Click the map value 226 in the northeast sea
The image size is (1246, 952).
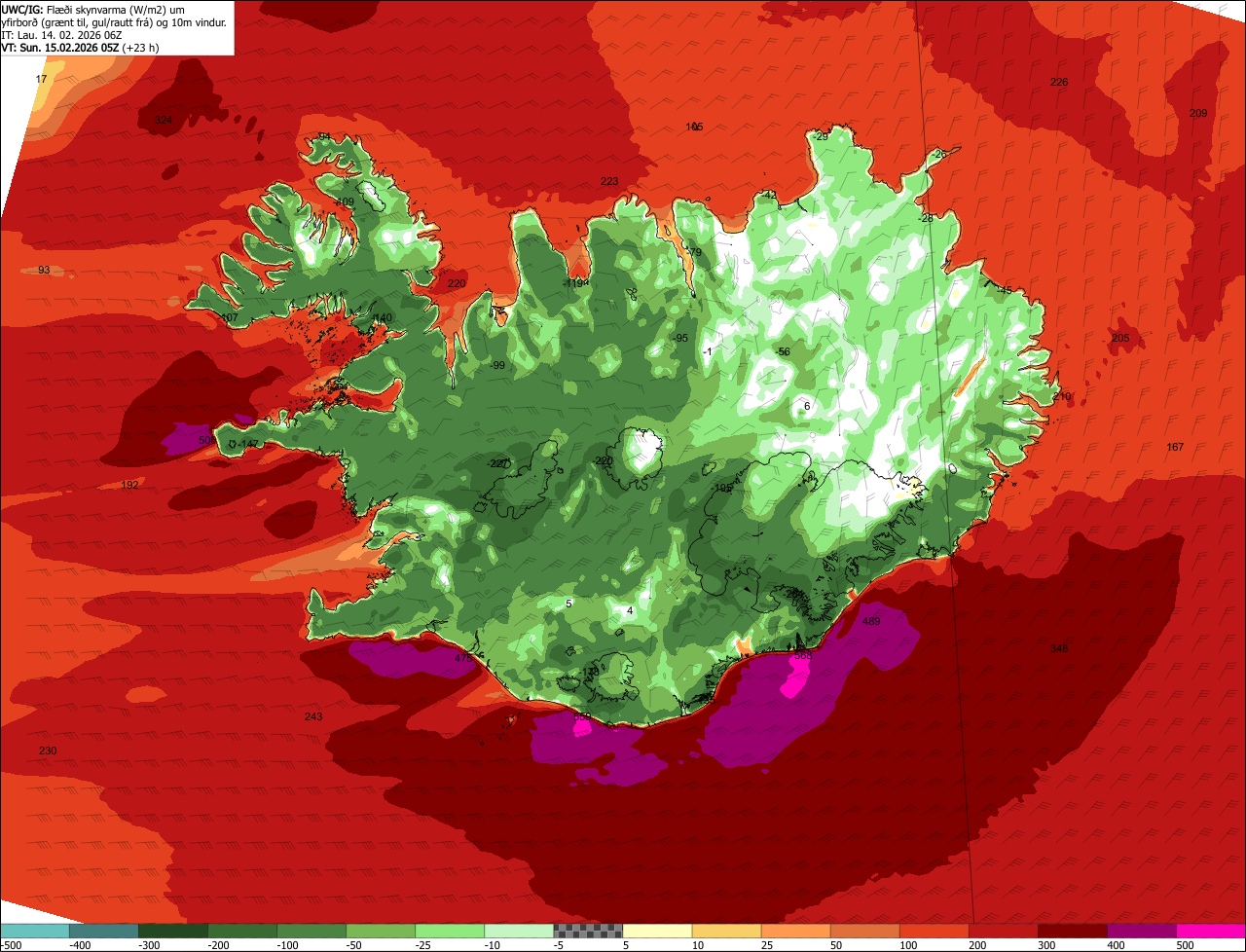[1059, 83]
